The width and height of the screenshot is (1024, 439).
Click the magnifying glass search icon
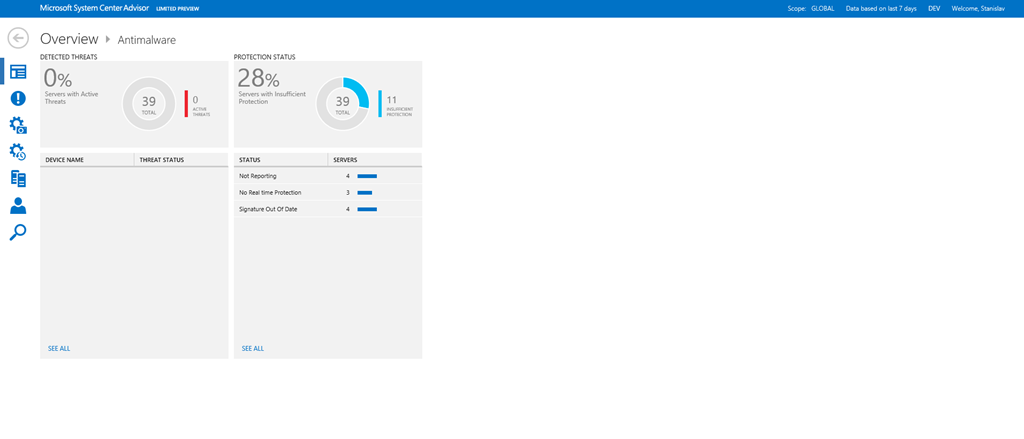pyautogui.click(x=18, y=233)
